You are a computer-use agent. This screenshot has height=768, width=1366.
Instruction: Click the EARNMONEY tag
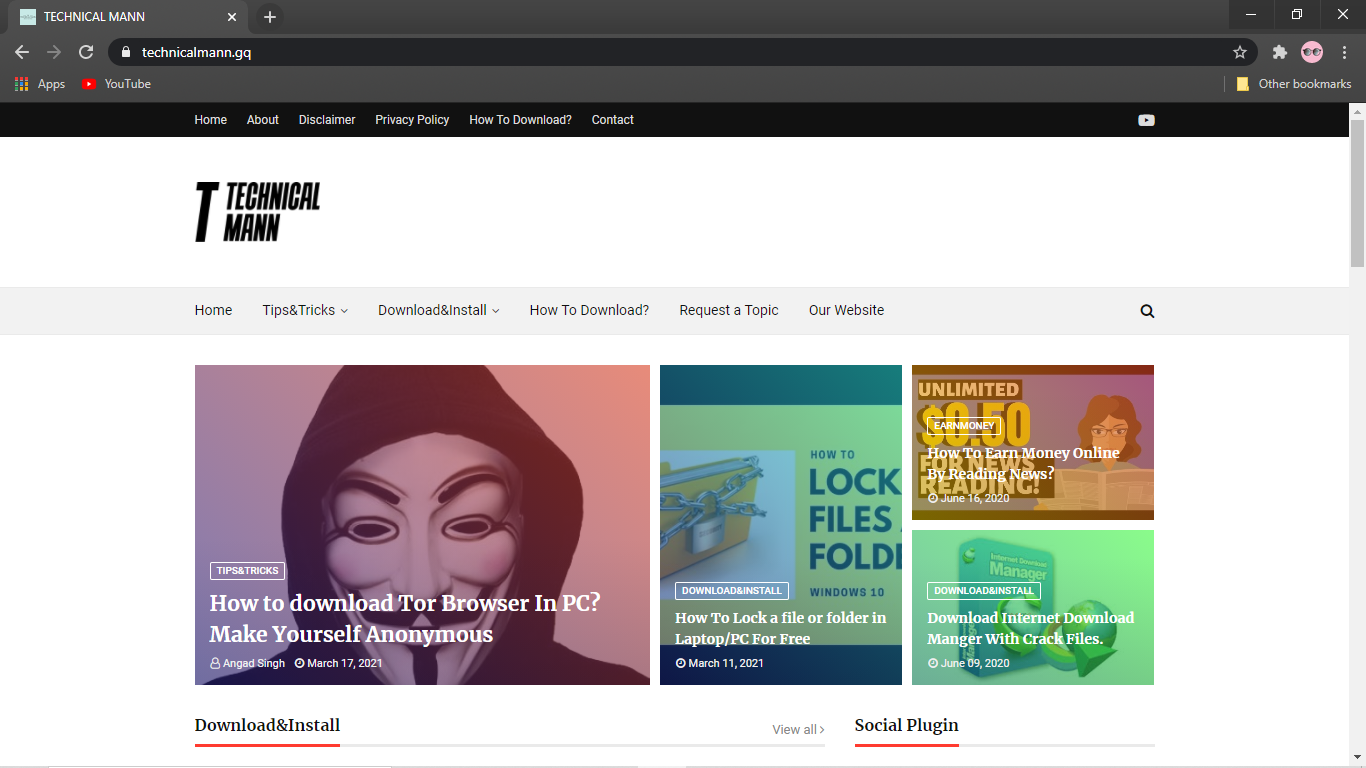tap(964, 426)
